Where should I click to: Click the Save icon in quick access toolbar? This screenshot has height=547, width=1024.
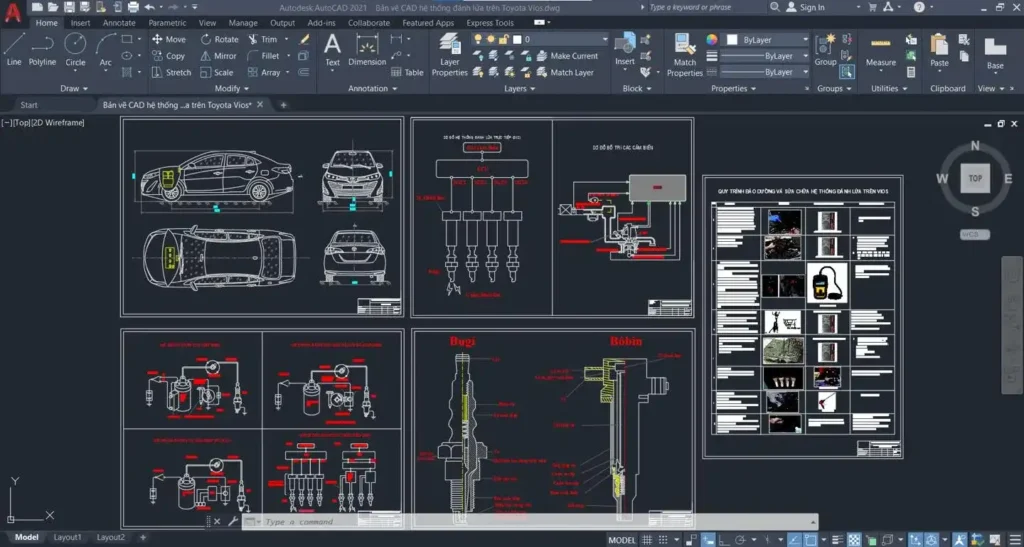[x=69, y=7]
